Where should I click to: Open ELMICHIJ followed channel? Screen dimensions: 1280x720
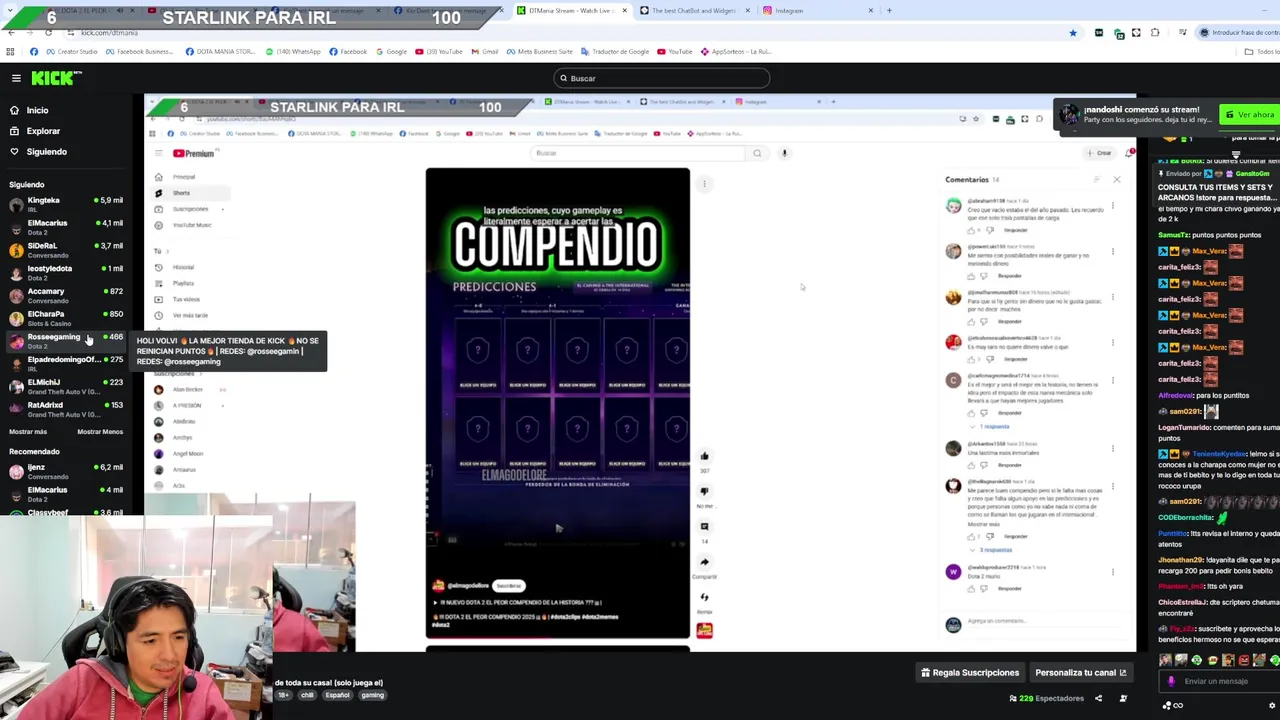coord(66,386)
